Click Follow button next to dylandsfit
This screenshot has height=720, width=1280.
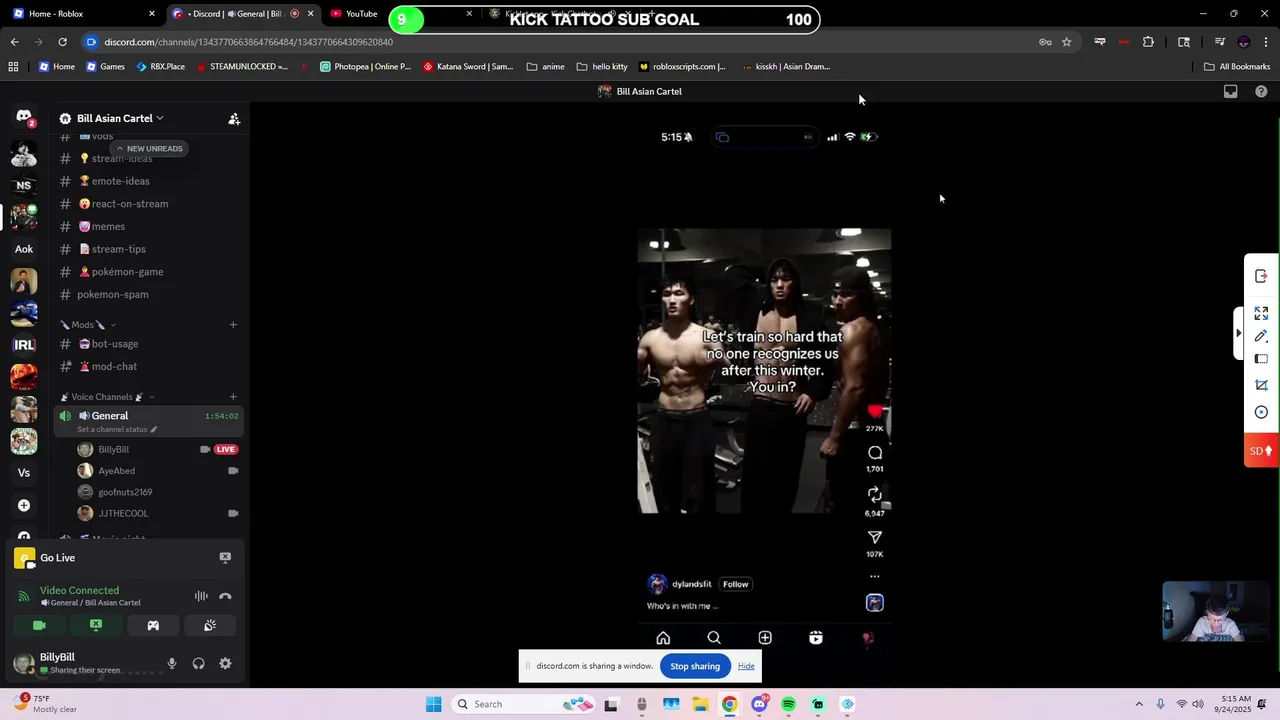(x=736, y=584)
